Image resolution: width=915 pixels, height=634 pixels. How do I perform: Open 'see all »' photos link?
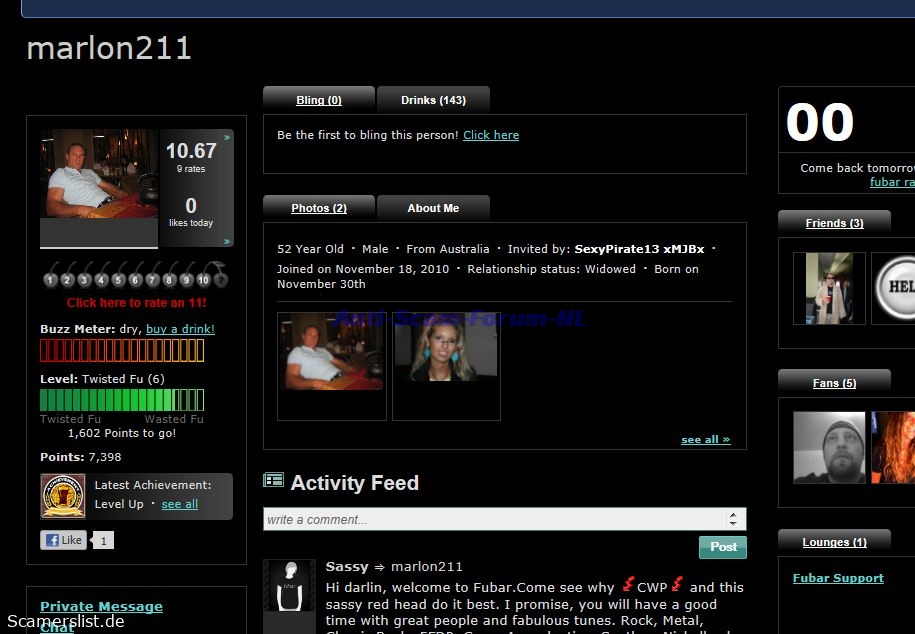pyautogui.click(x=705, y=440)
